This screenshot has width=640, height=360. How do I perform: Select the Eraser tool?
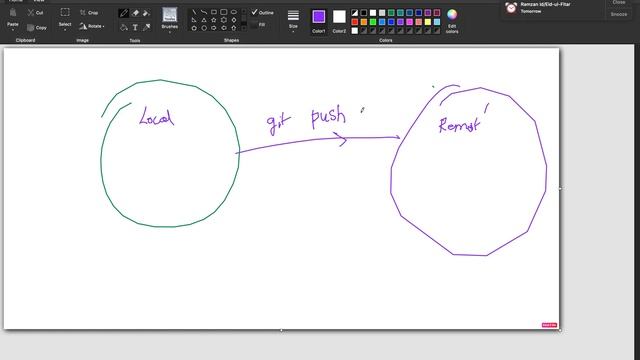[x=136, y=13]
